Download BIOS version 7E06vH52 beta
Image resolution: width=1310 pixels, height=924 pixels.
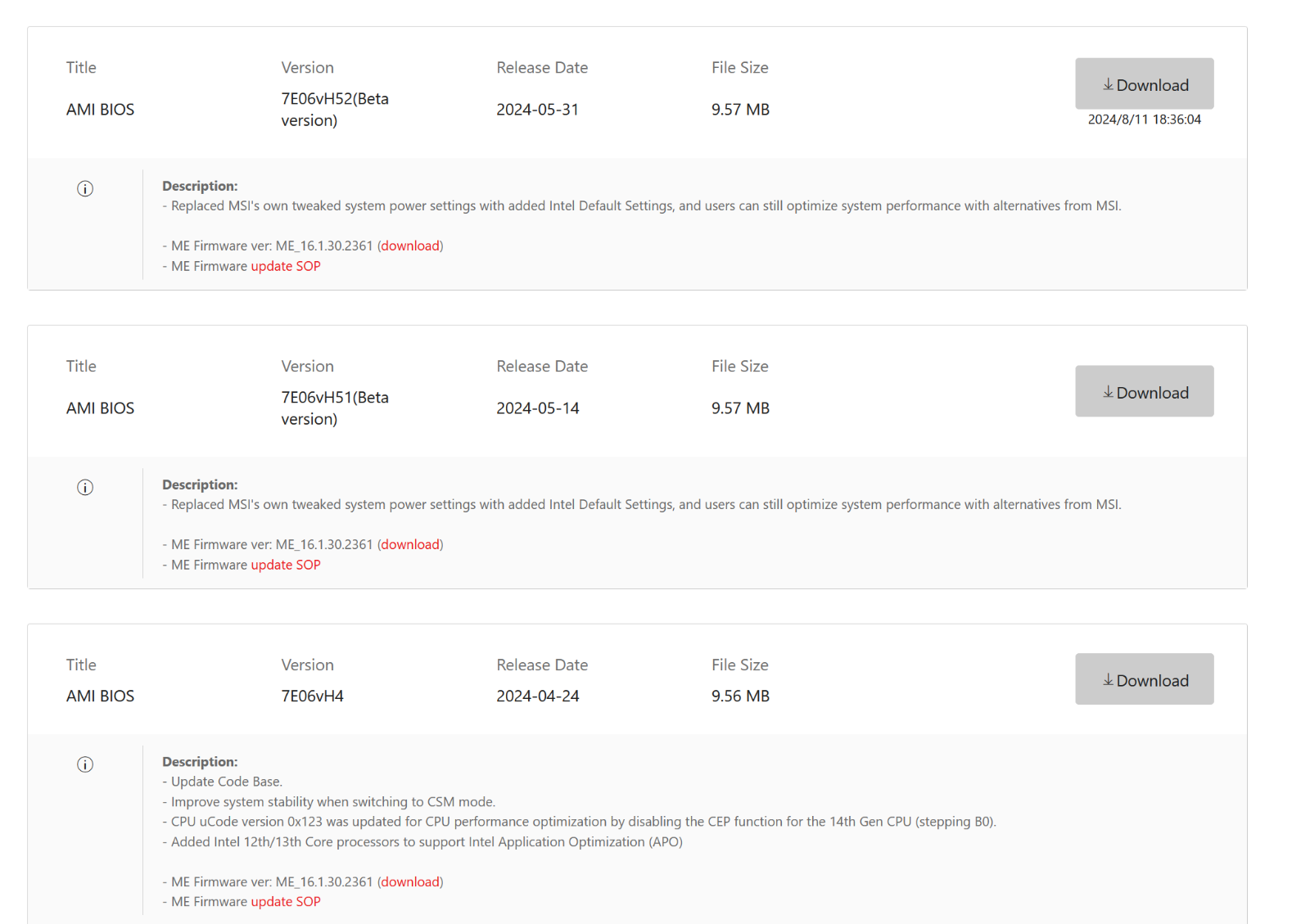tap(1144, 83)
